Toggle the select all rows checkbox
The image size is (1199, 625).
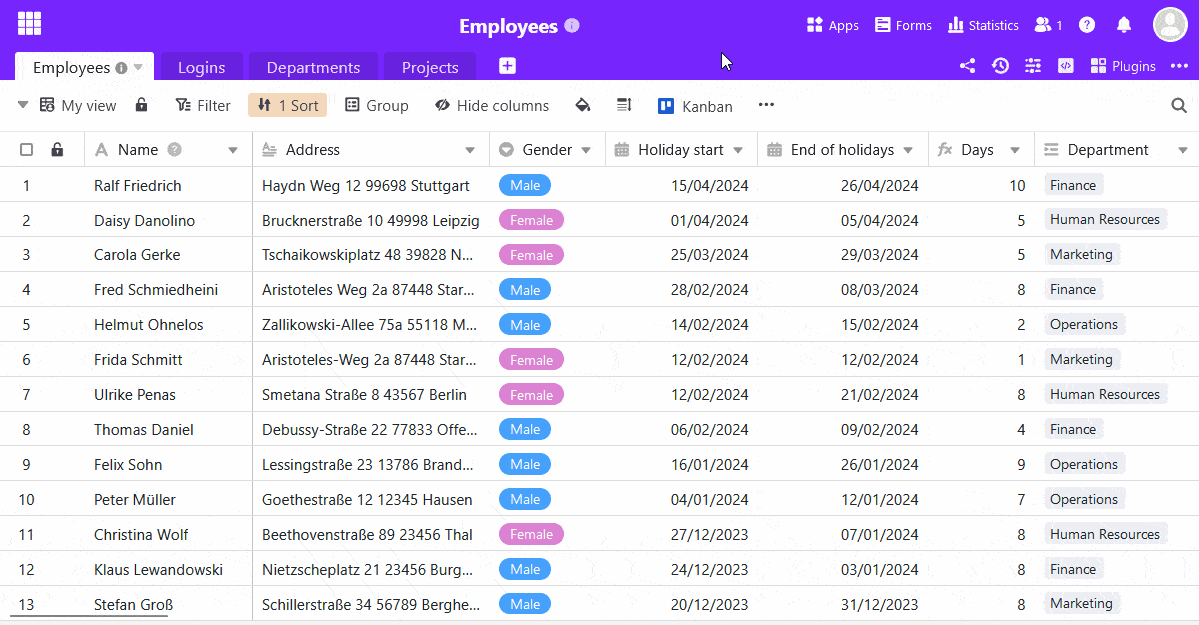pyautogui.click(x=27, y=150)
